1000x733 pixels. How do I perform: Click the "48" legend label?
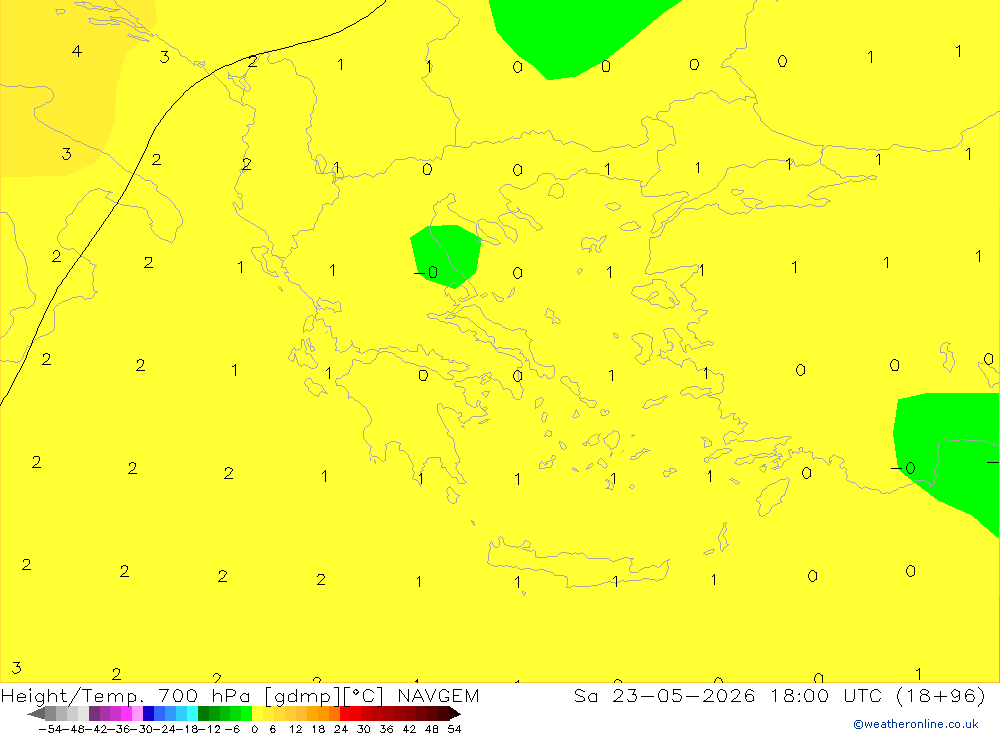tap(432, 729)
